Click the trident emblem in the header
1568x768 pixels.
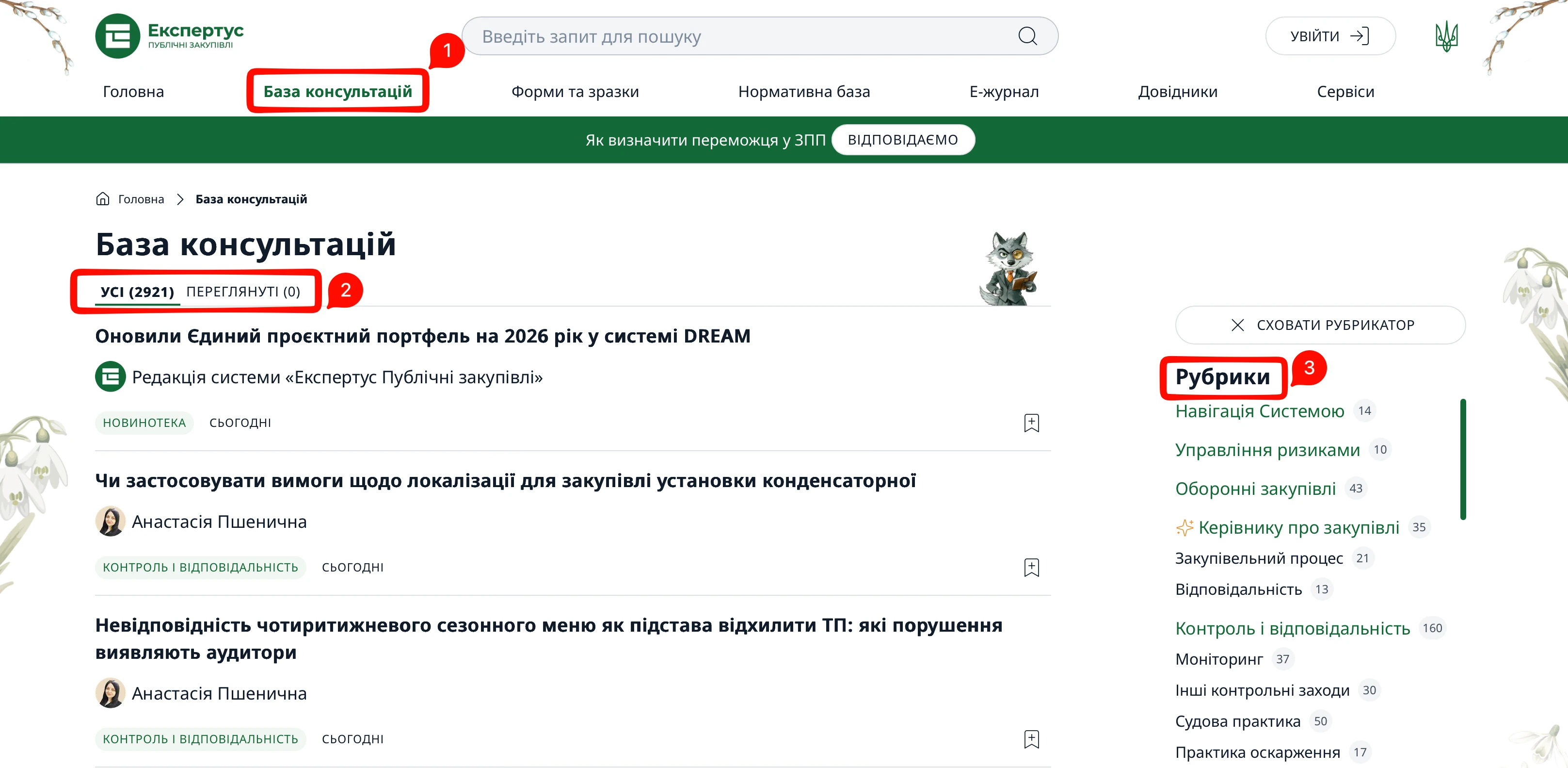tap(1446, 35)
